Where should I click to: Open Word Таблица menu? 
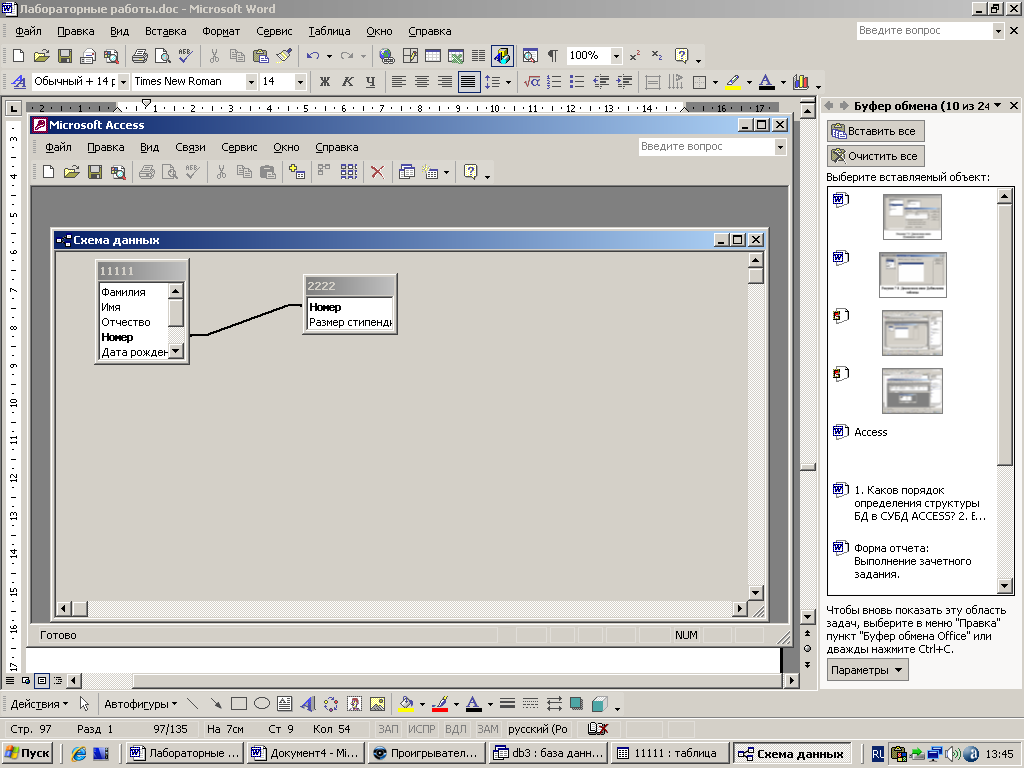click(329, 31)
